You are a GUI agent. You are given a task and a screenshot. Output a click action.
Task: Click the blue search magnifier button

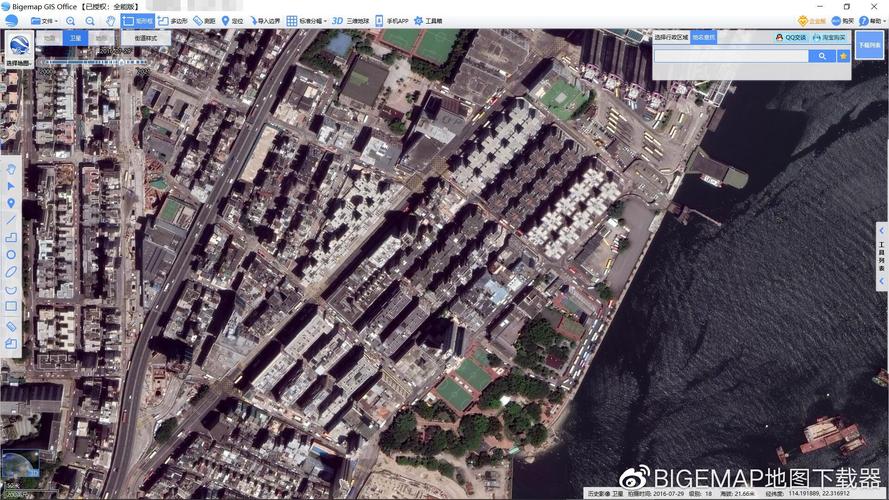click(x=822, y=56)
